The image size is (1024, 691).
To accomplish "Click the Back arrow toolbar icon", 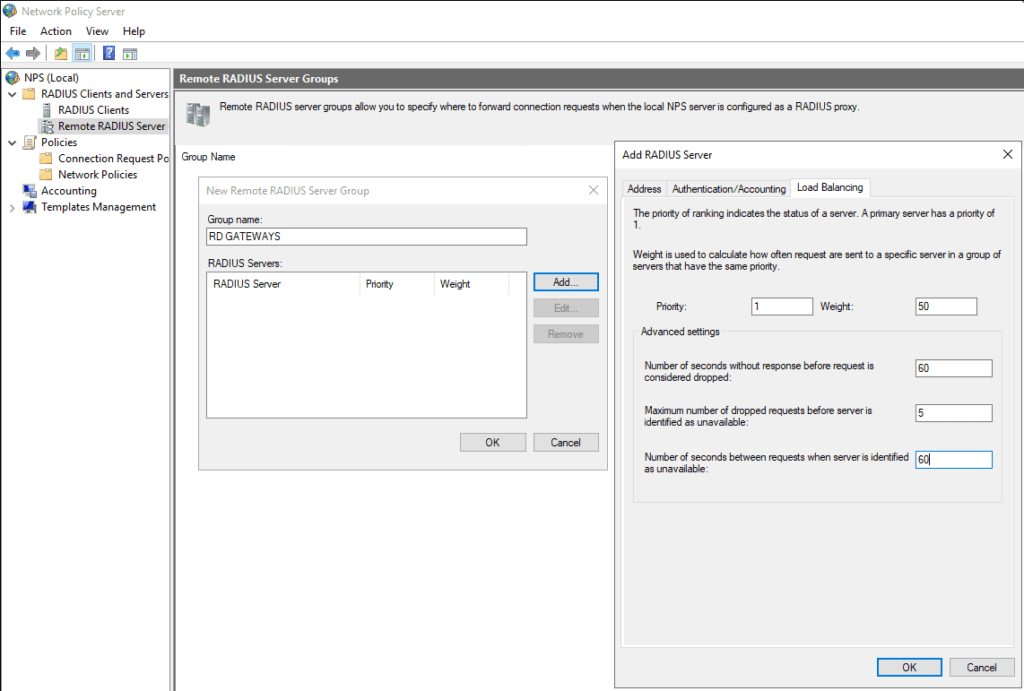I will coord(13,53).
